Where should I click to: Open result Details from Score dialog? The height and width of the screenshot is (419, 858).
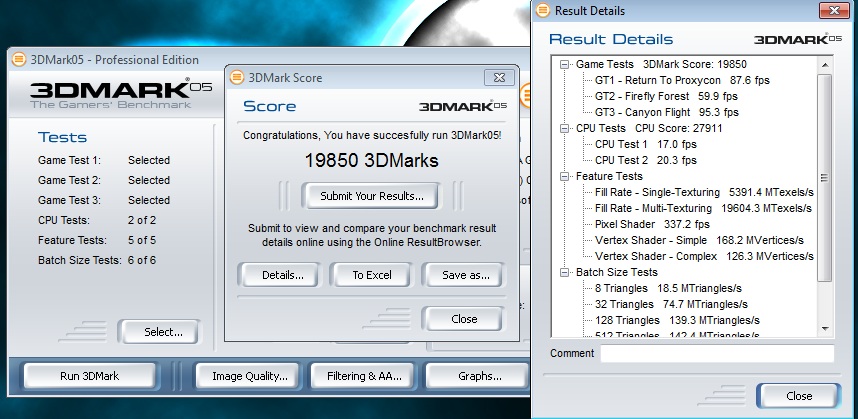pos(282,275)
